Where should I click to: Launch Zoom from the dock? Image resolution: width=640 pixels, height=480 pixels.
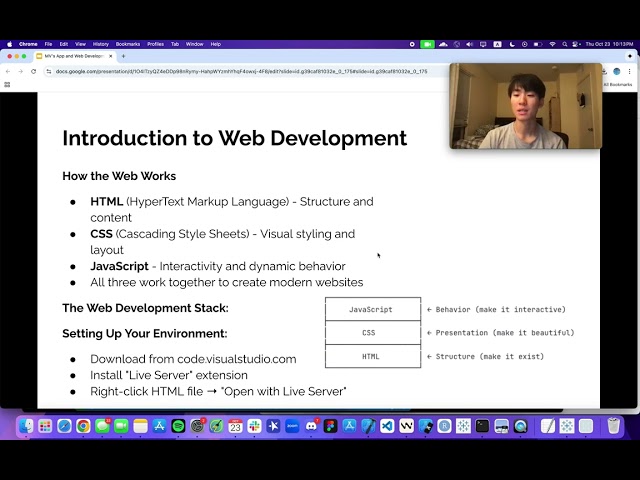[x=292, y=426]
